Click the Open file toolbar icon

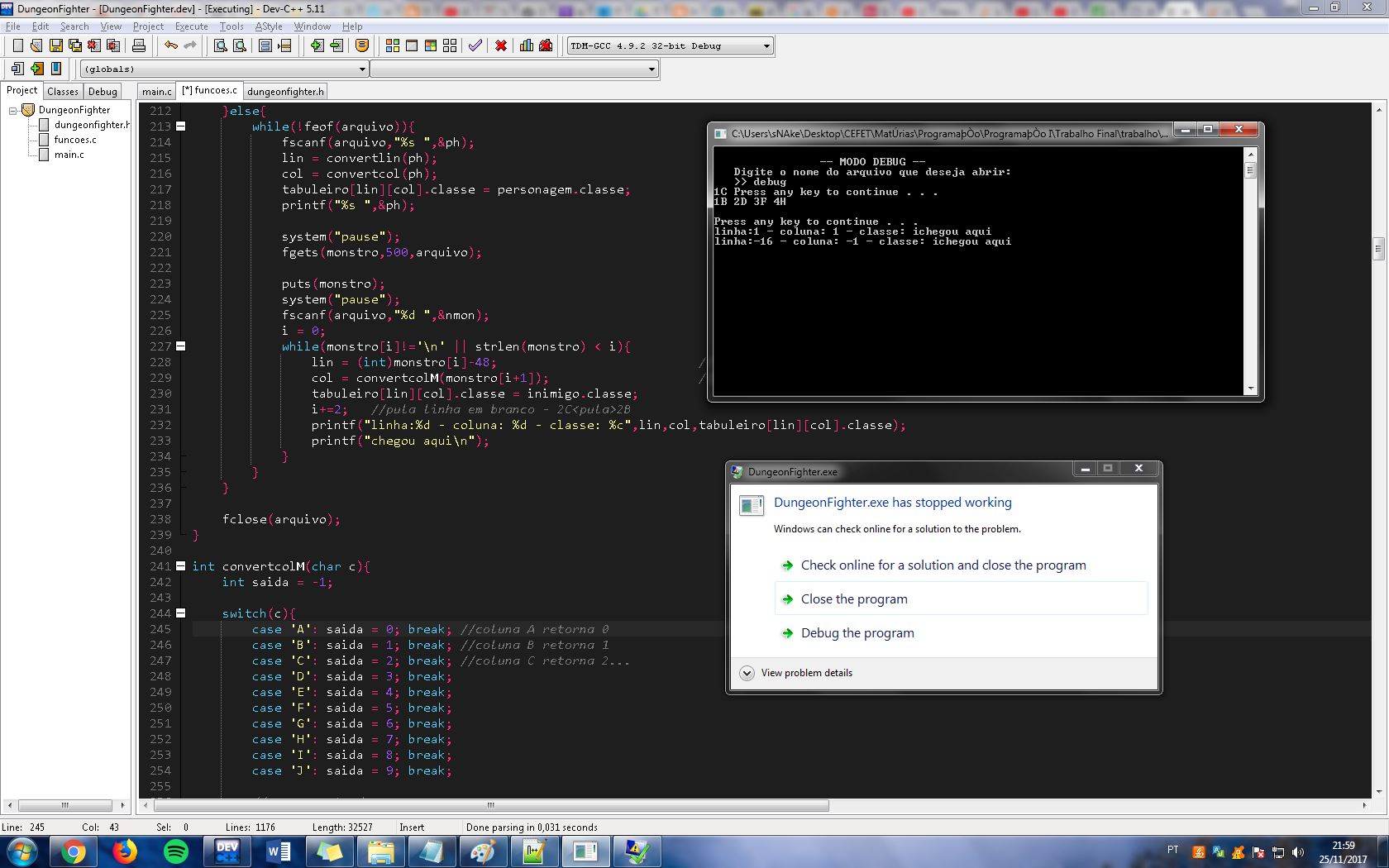click(36, 45)
